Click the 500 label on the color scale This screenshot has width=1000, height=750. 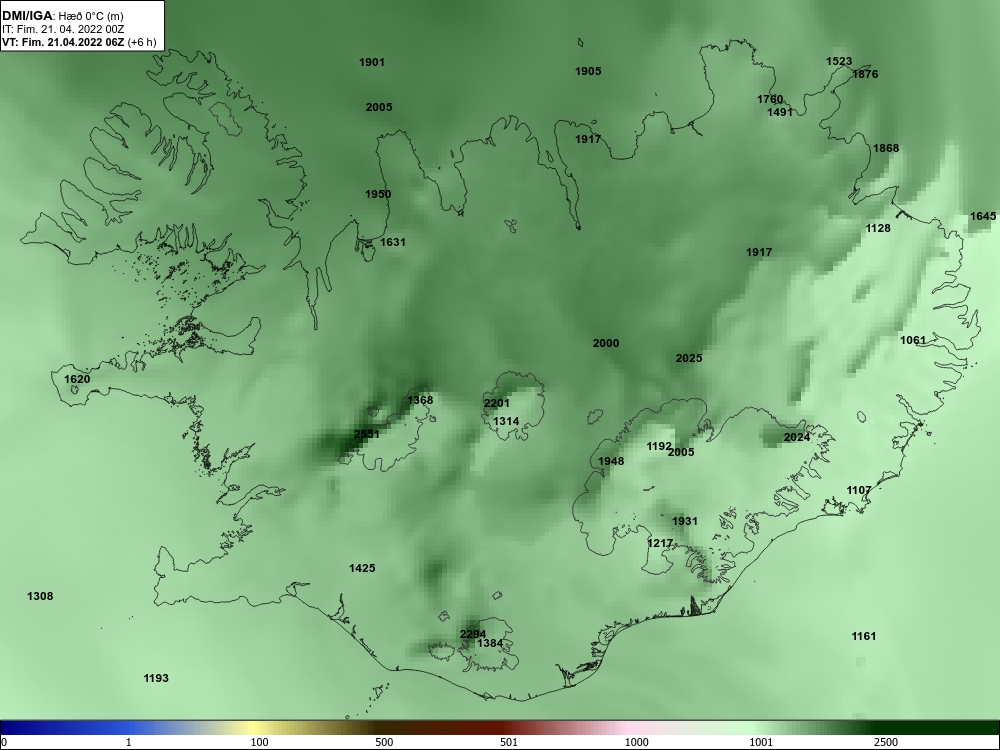pyautogui.click(x=384, y=742)
